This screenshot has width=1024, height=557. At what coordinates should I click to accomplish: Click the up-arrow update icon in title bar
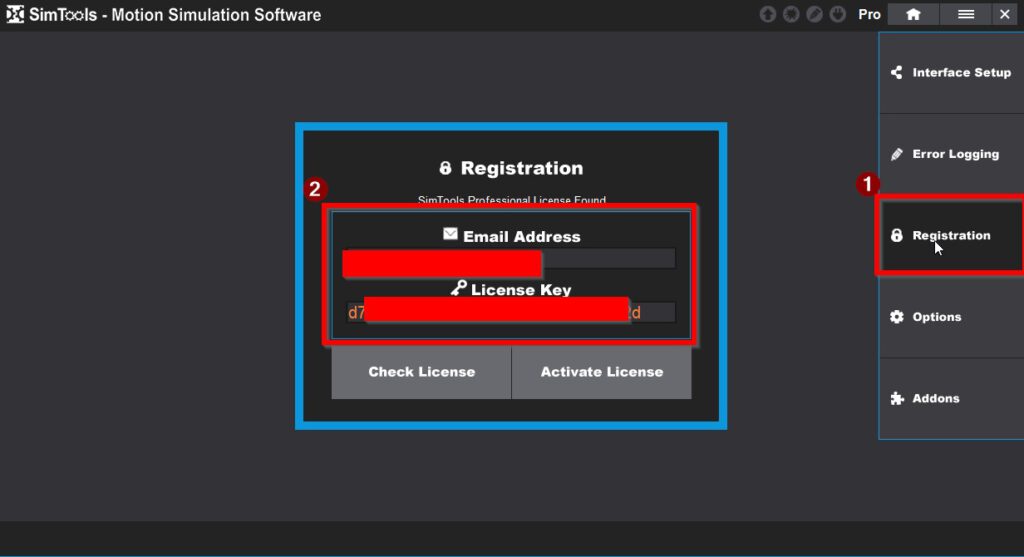tap(767, 14)
